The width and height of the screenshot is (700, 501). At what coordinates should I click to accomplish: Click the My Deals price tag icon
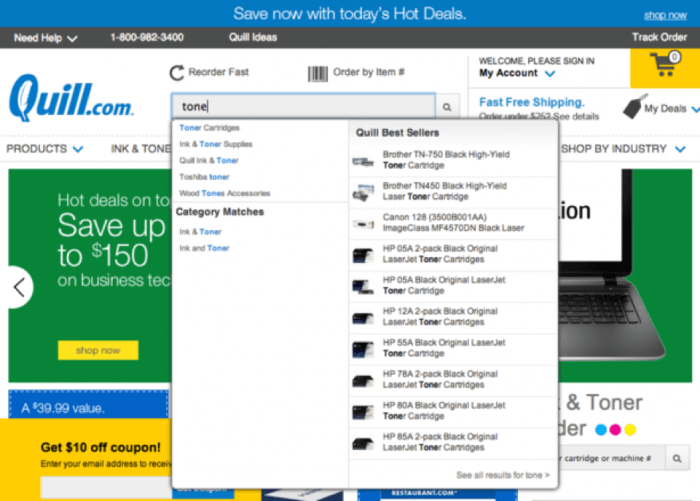(x=634, y=107)
